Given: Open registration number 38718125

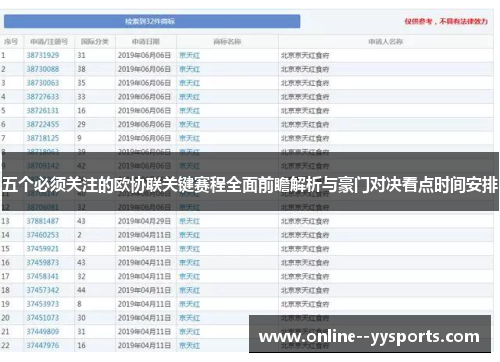Looking at the screenshot, I should click(43, 138).
